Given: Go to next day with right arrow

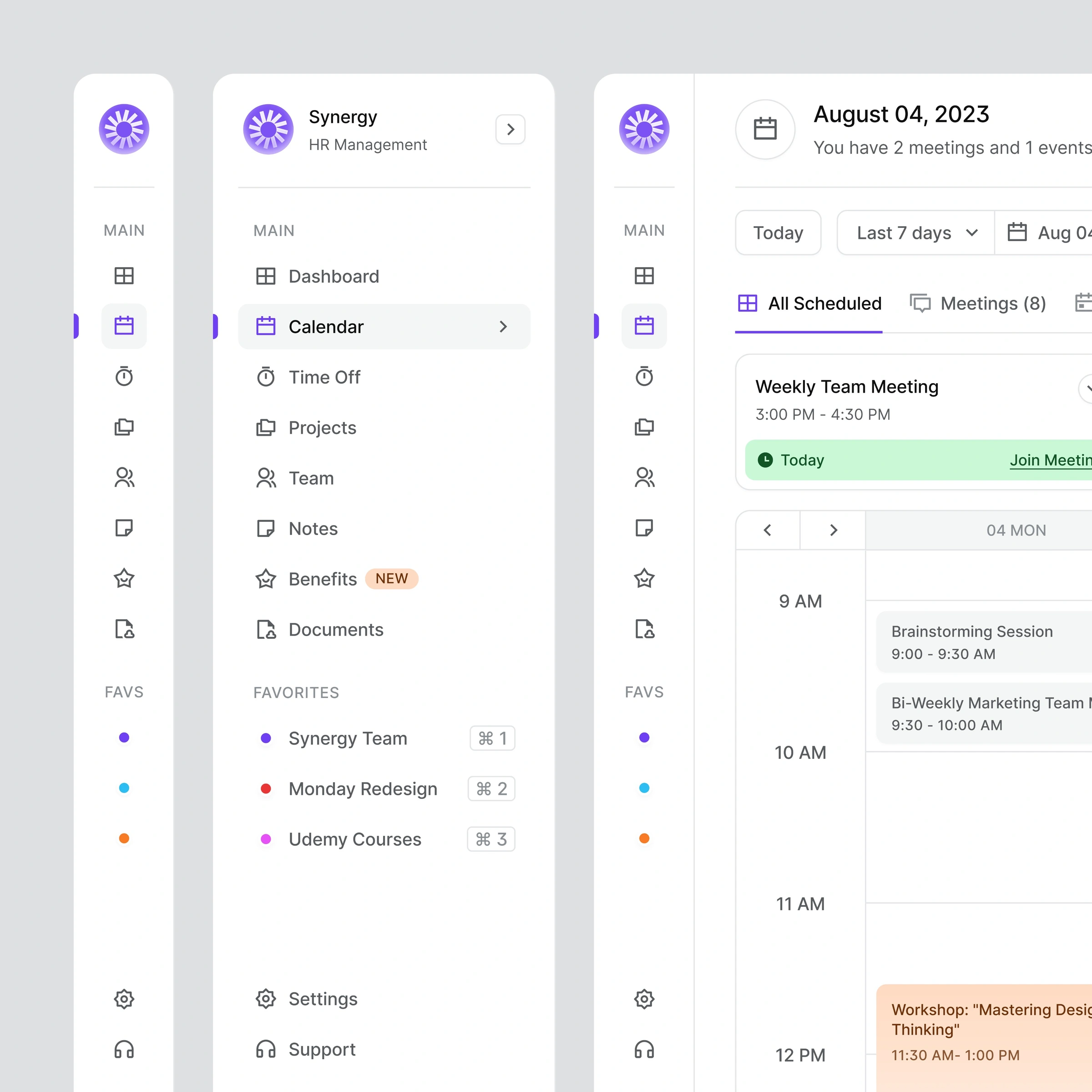Looking at the screenshot, I should [x=833, y=530].
